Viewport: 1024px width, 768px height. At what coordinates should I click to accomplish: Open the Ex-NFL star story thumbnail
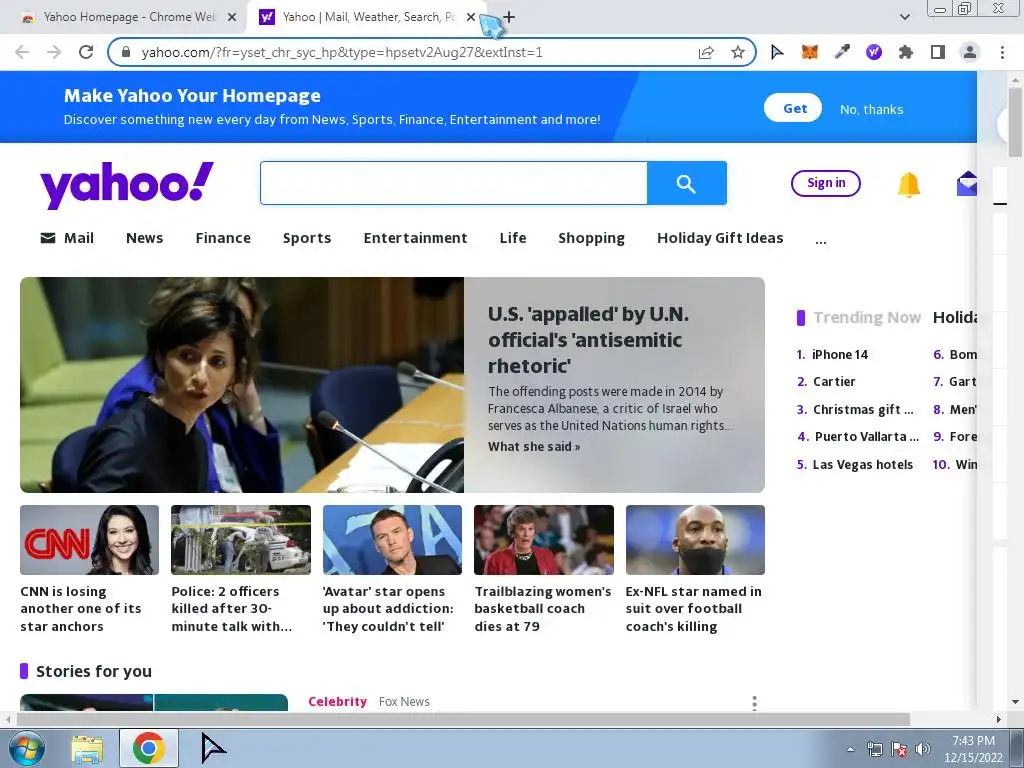[695, 539]
